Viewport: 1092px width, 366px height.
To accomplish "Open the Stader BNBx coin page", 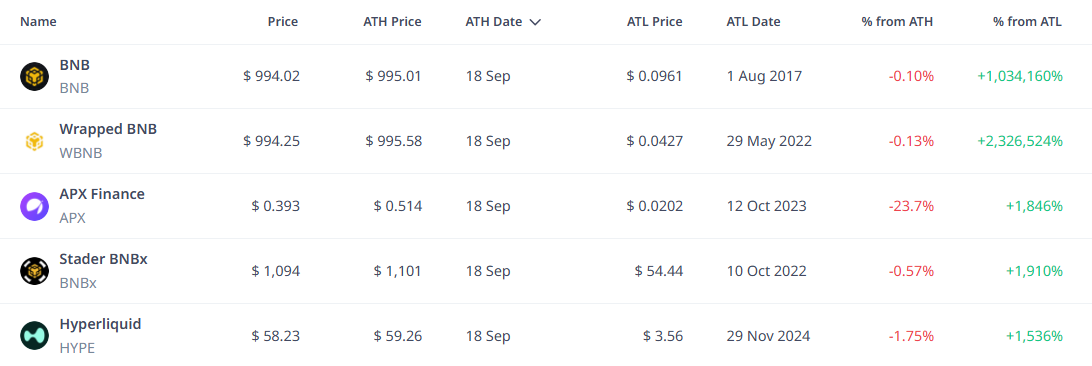I will pyautogui.click(x=103, y=259).
